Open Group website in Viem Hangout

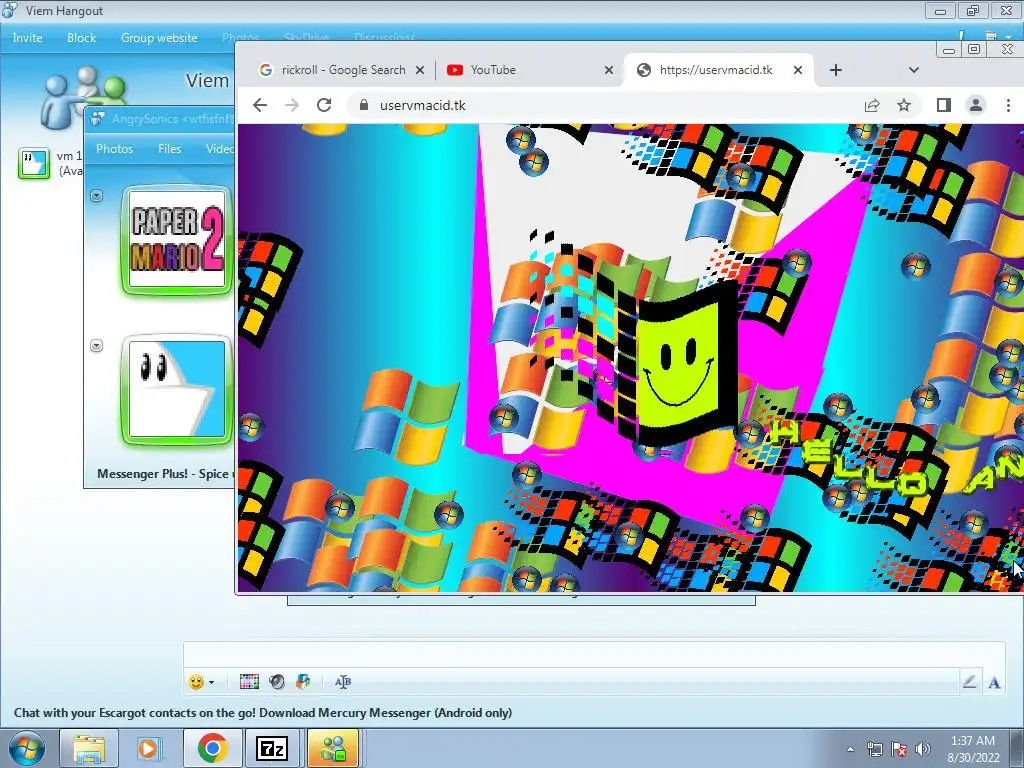click(x=159, y=38)
